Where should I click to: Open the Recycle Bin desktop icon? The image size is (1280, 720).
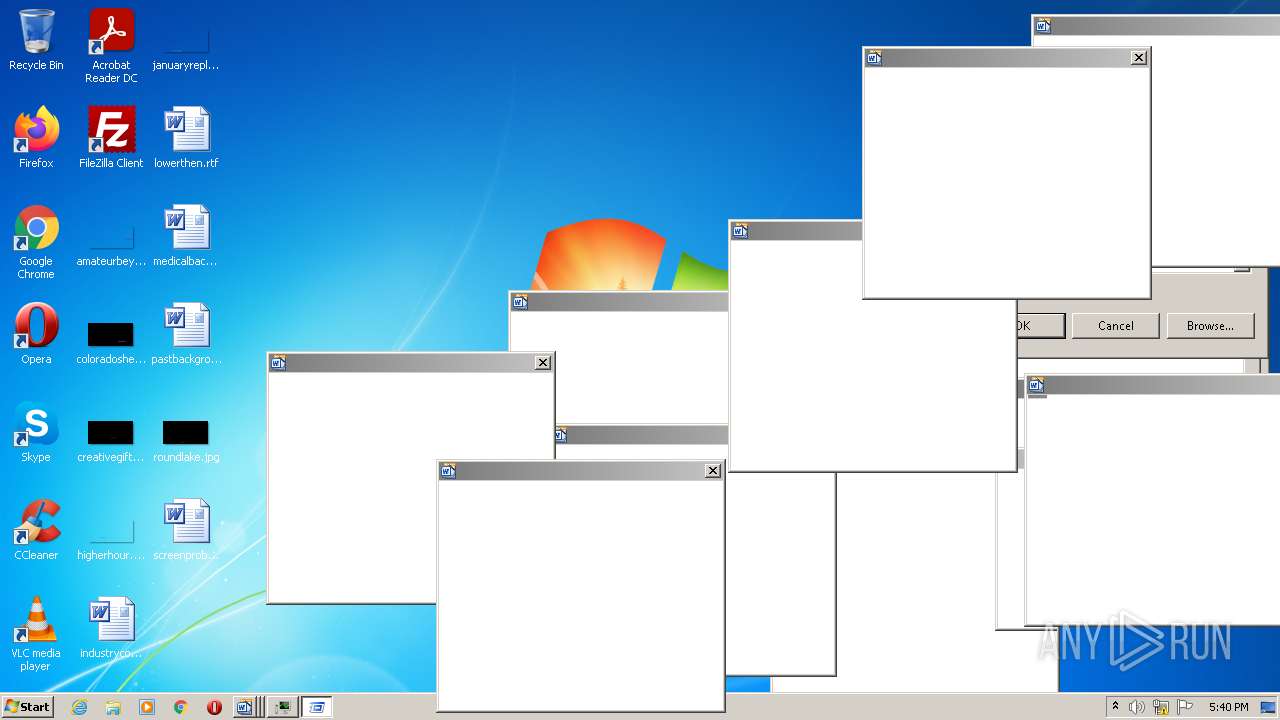(x=36, y=42)
